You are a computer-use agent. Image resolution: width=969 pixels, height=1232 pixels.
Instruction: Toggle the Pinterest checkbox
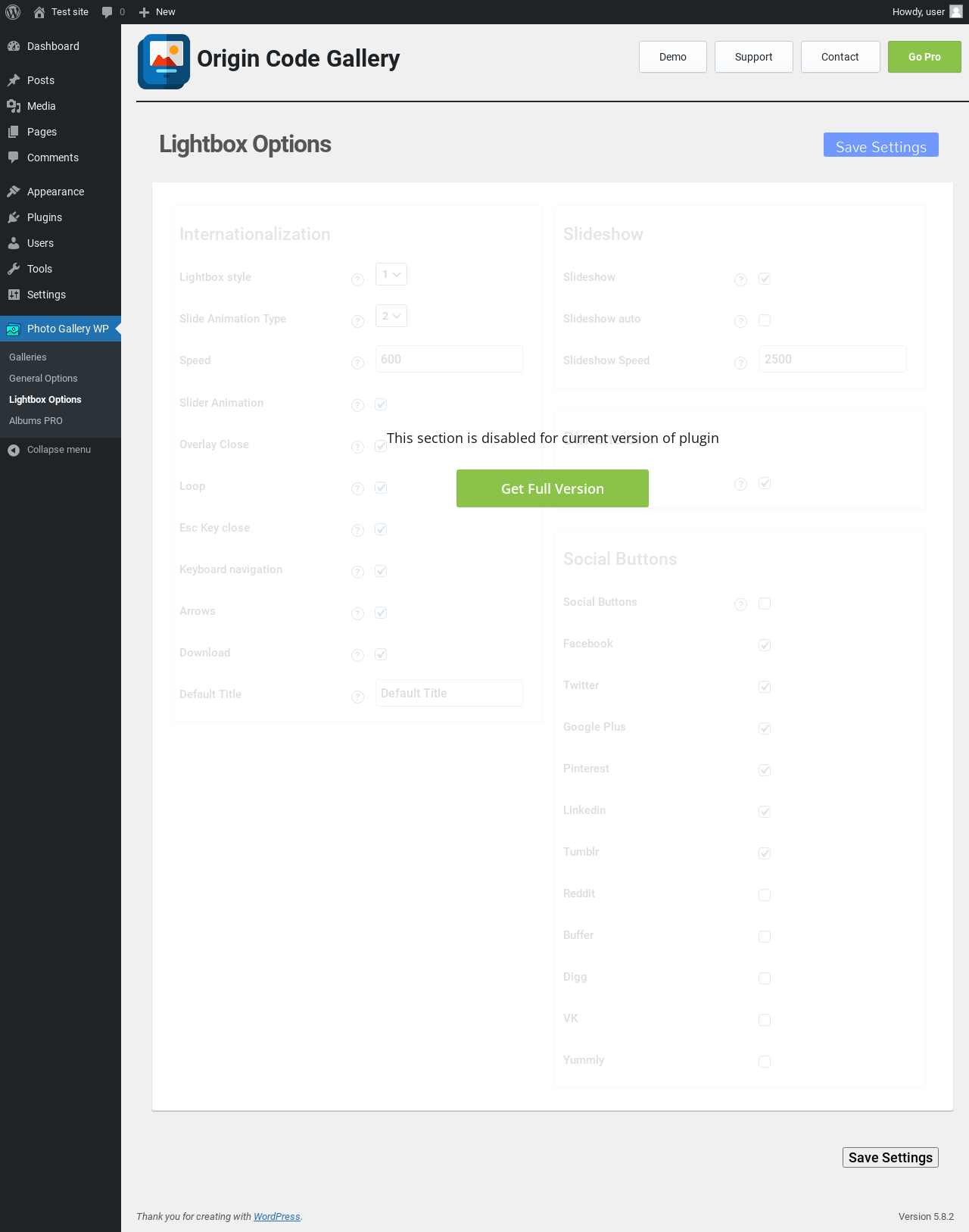(765, 770)
